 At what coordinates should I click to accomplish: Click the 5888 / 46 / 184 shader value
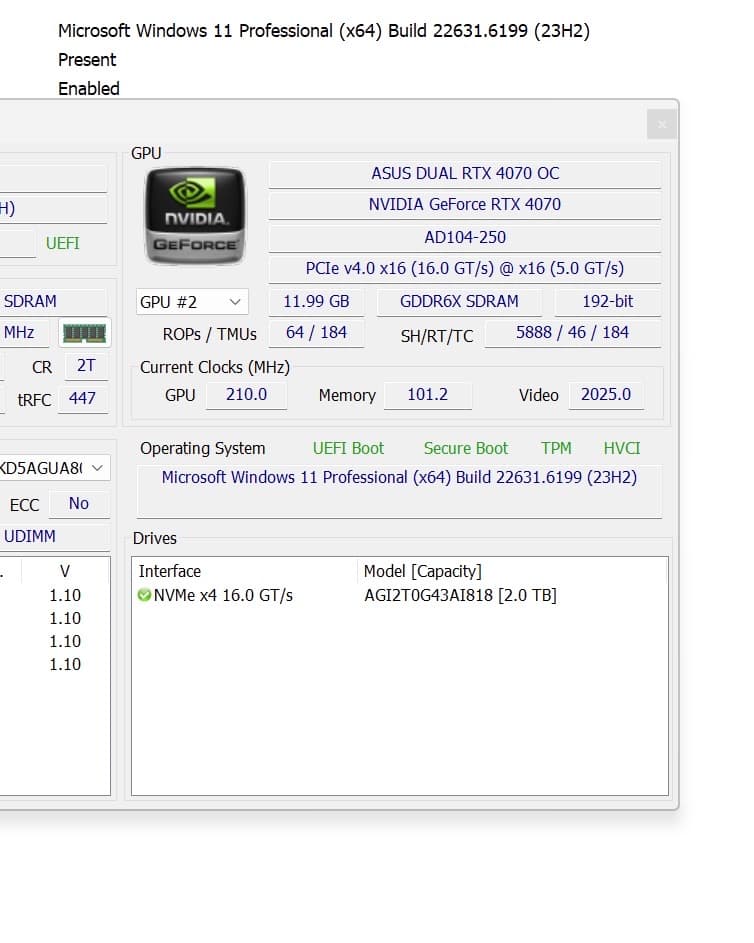pyautogui.click(x=572, y=333)
